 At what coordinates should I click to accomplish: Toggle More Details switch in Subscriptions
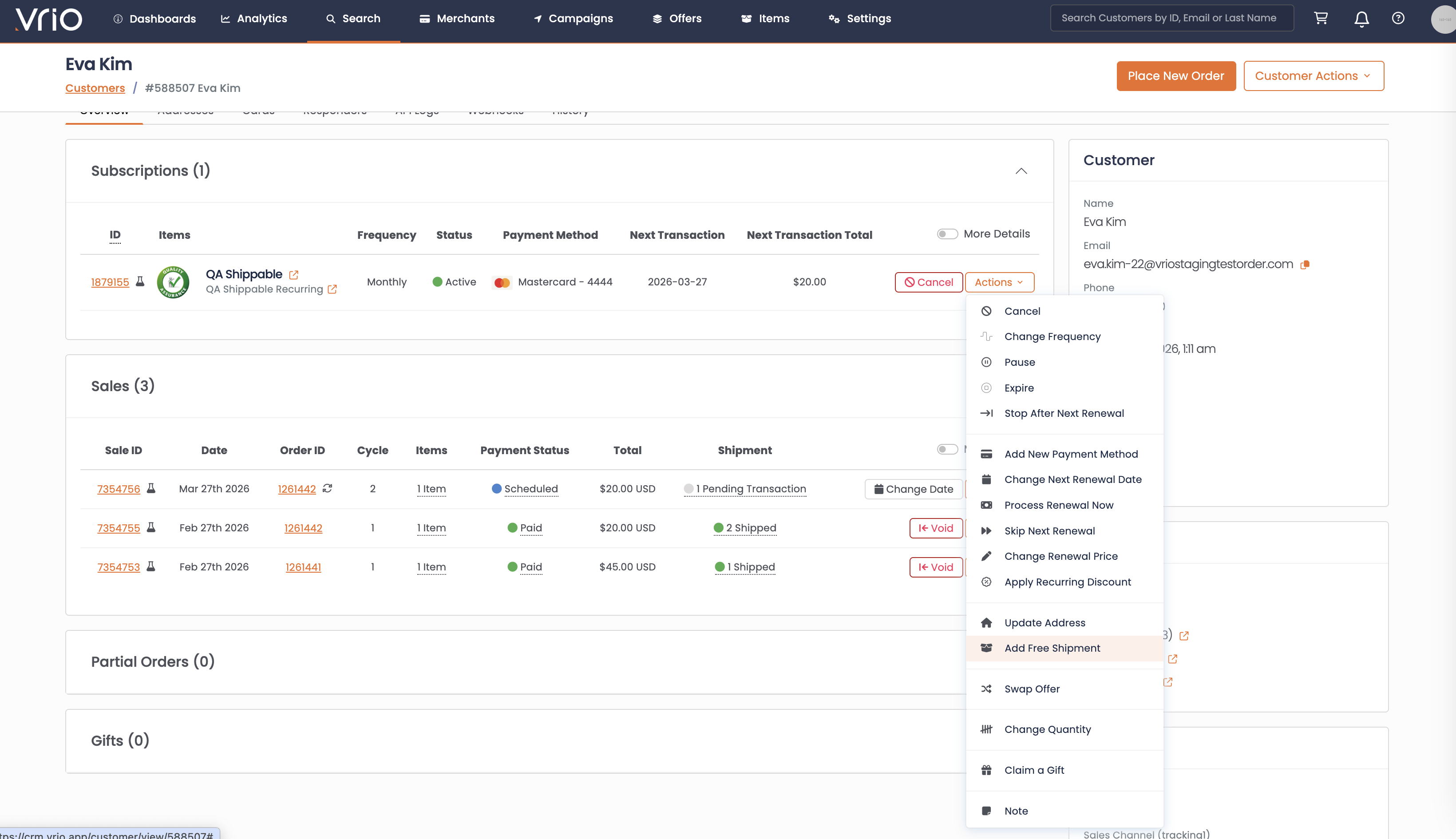(947, 234)
